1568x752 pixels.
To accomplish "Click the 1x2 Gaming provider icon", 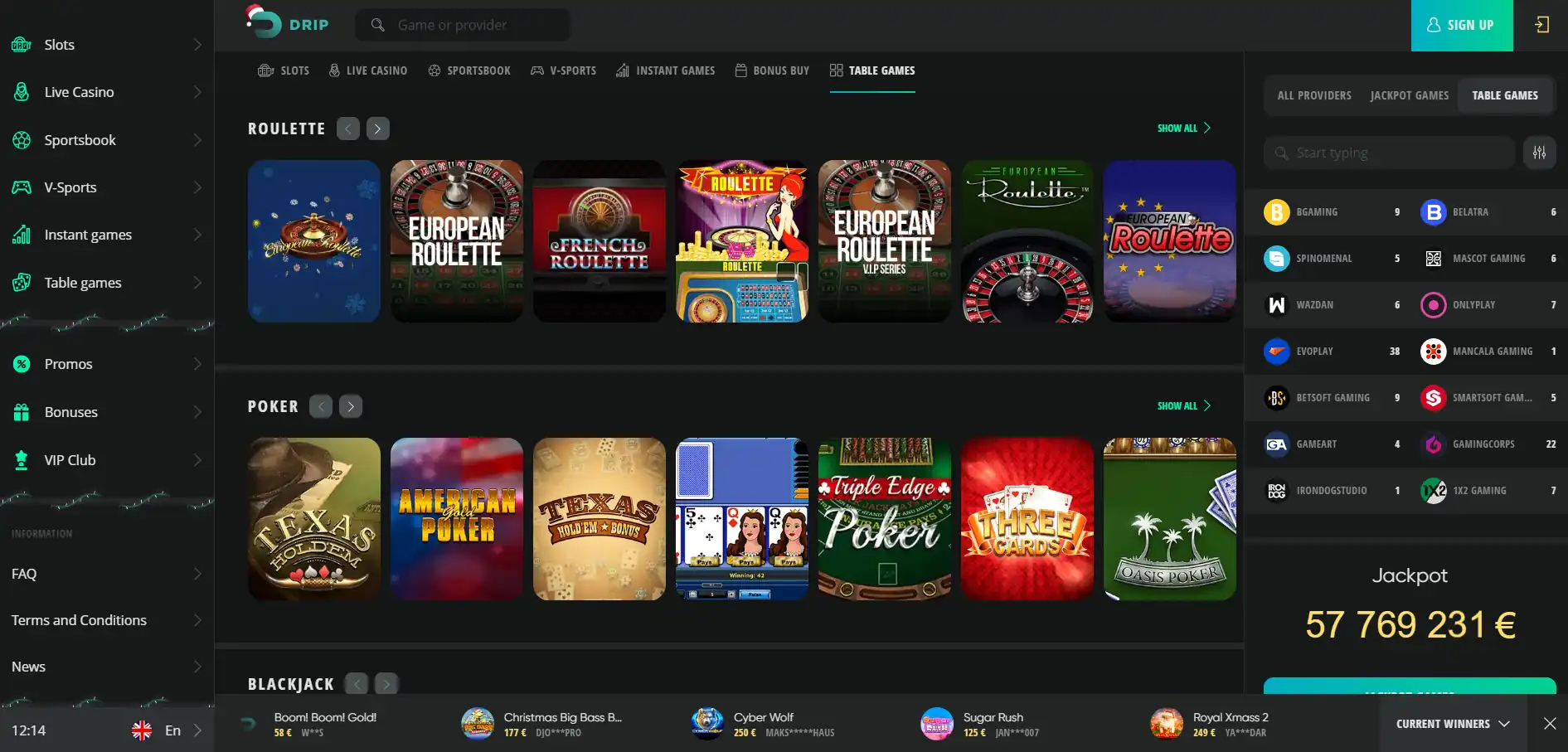I will [x=1433, y=491].
